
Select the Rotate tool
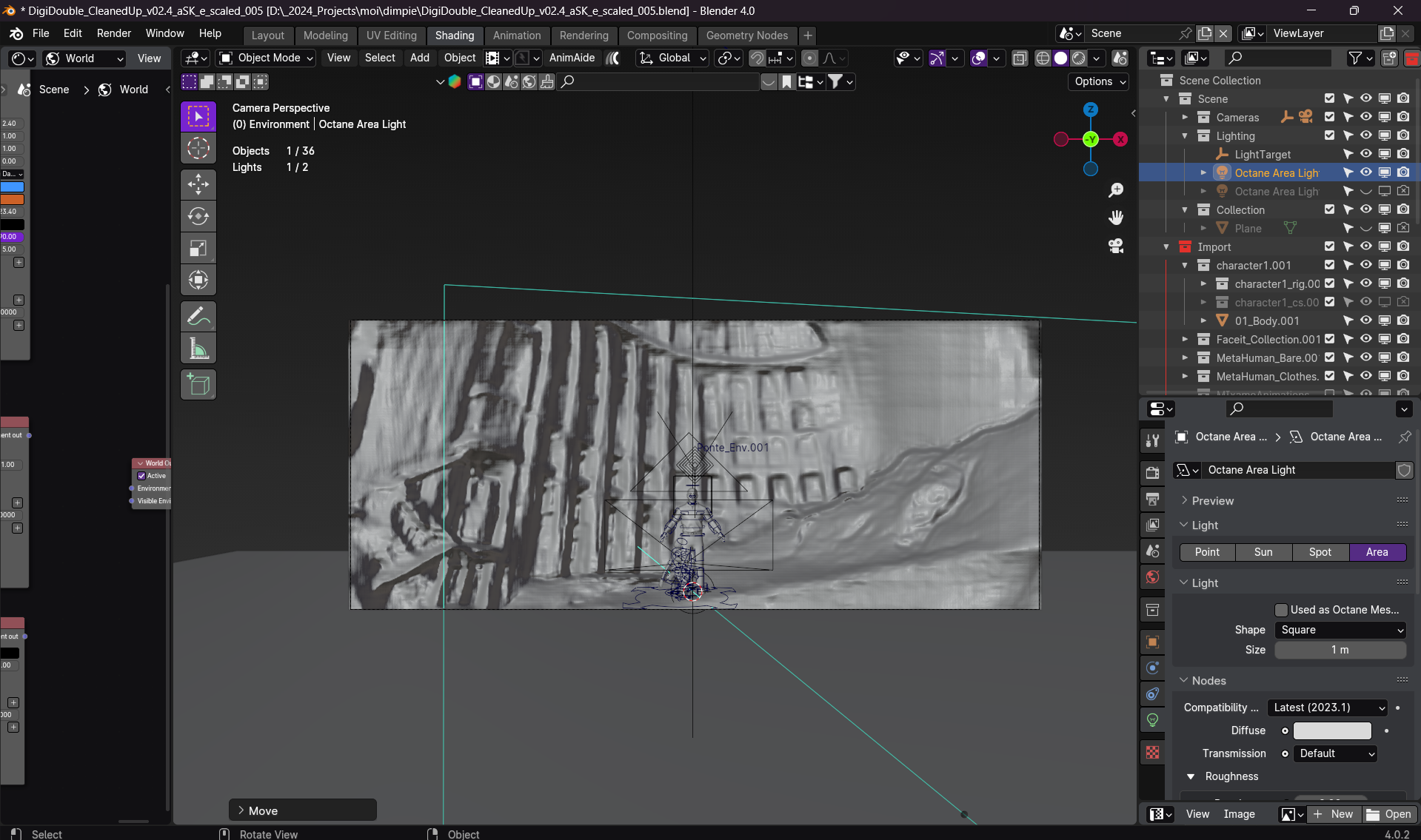pos(198,216)
